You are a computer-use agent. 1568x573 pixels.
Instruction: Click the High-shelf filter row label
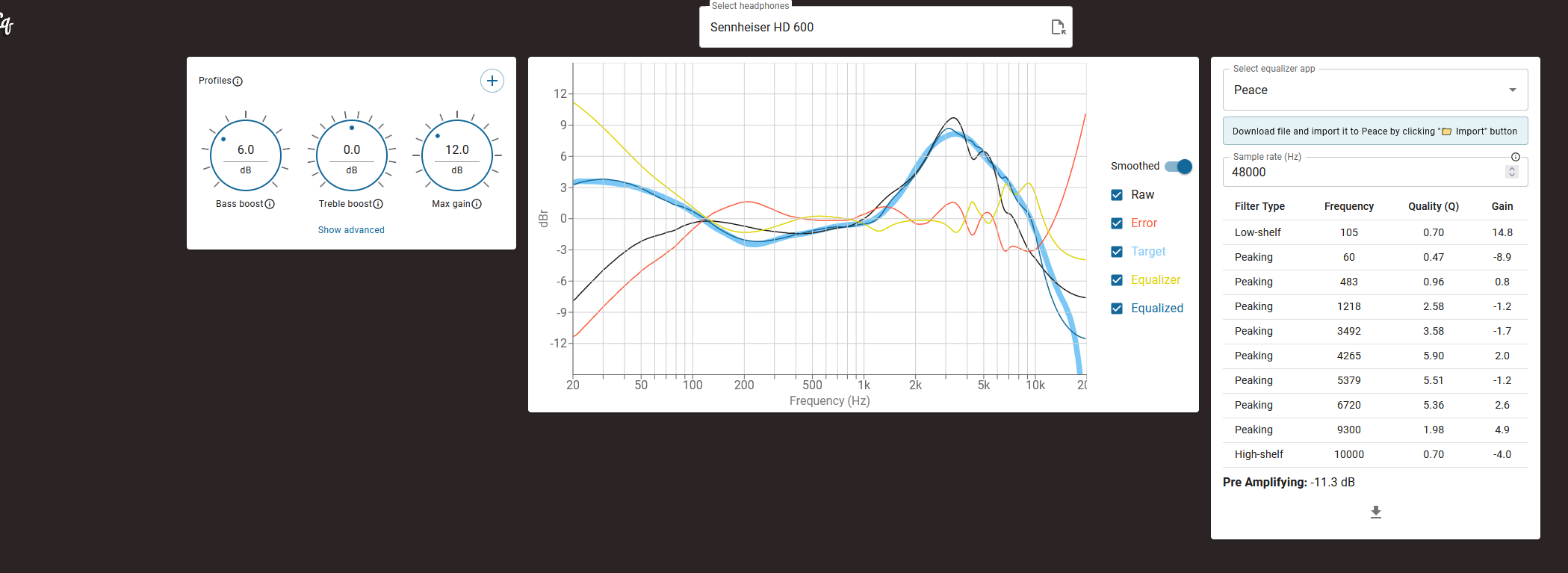click(1259, 454)
